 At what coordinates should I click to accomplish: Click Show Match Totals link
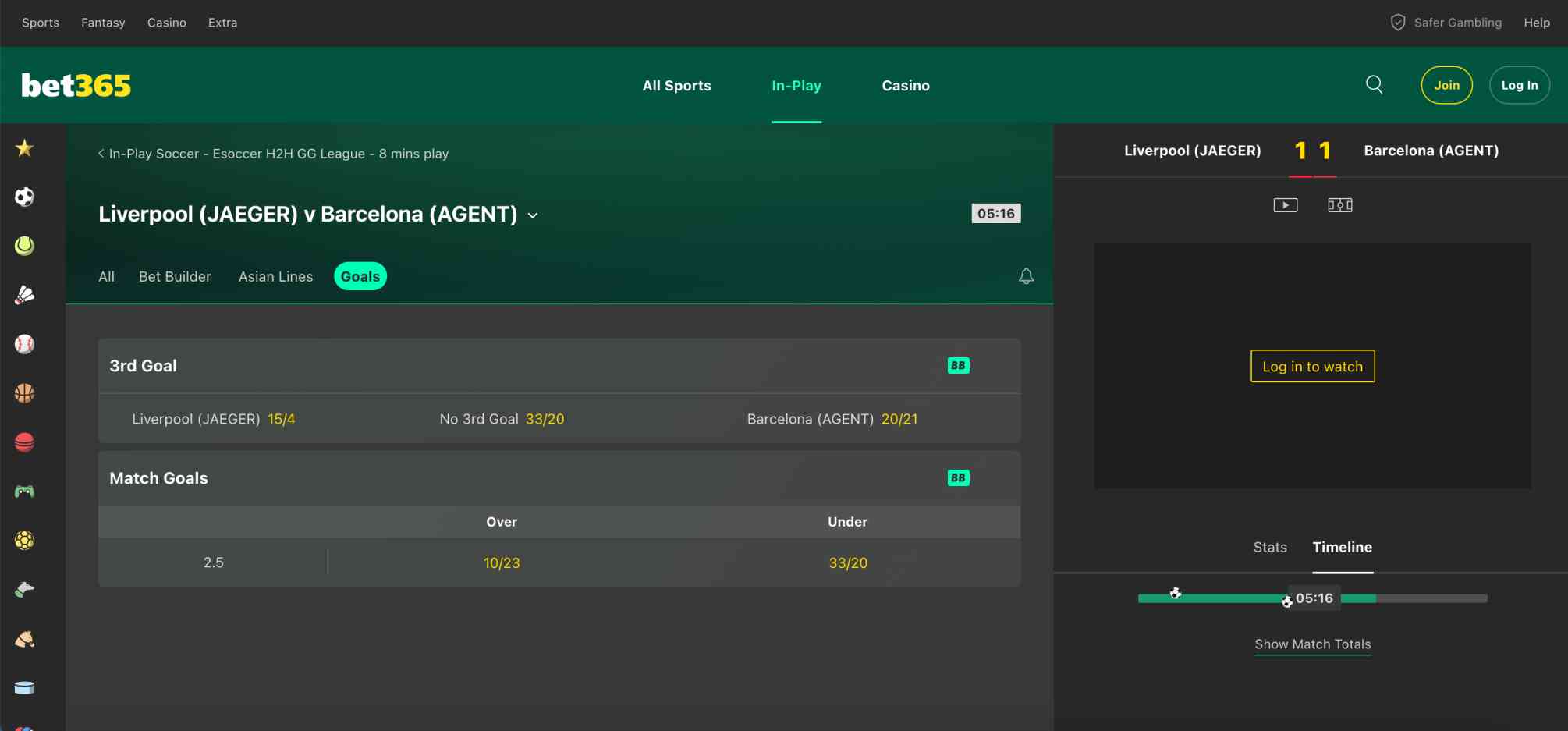1312,644
